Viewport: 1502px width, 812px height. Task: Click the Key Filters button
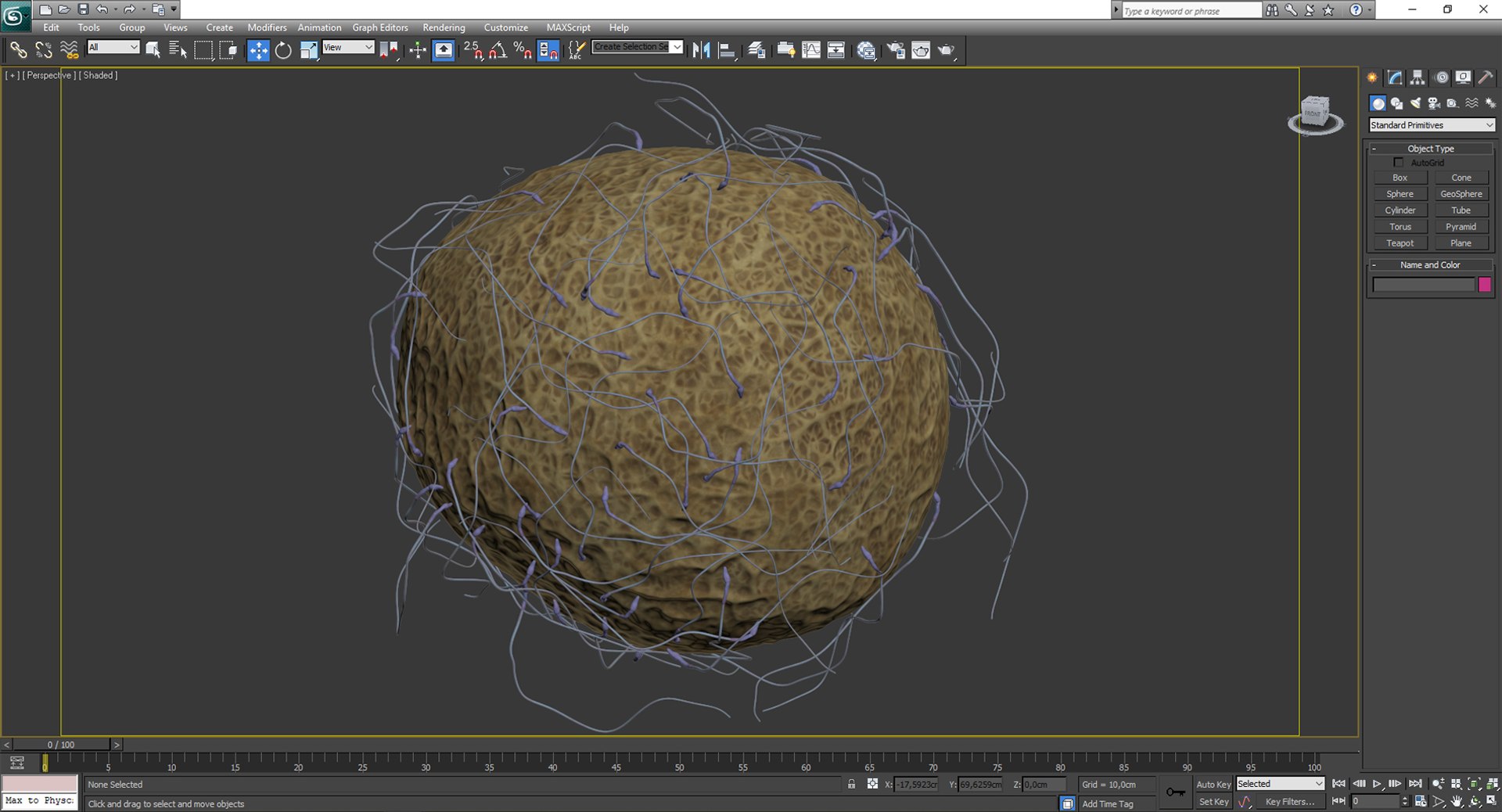pyautogui.click(x=1289, y=802)
